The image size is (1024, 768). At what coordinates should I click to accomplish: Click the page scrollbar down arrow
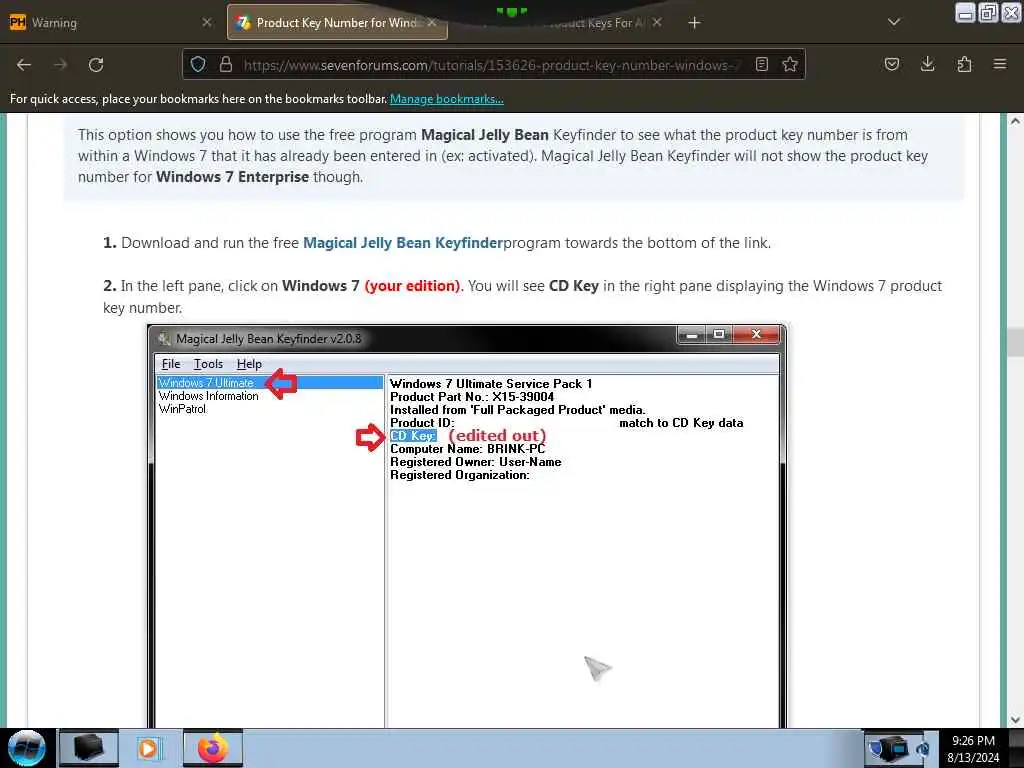coord(1015,720)
